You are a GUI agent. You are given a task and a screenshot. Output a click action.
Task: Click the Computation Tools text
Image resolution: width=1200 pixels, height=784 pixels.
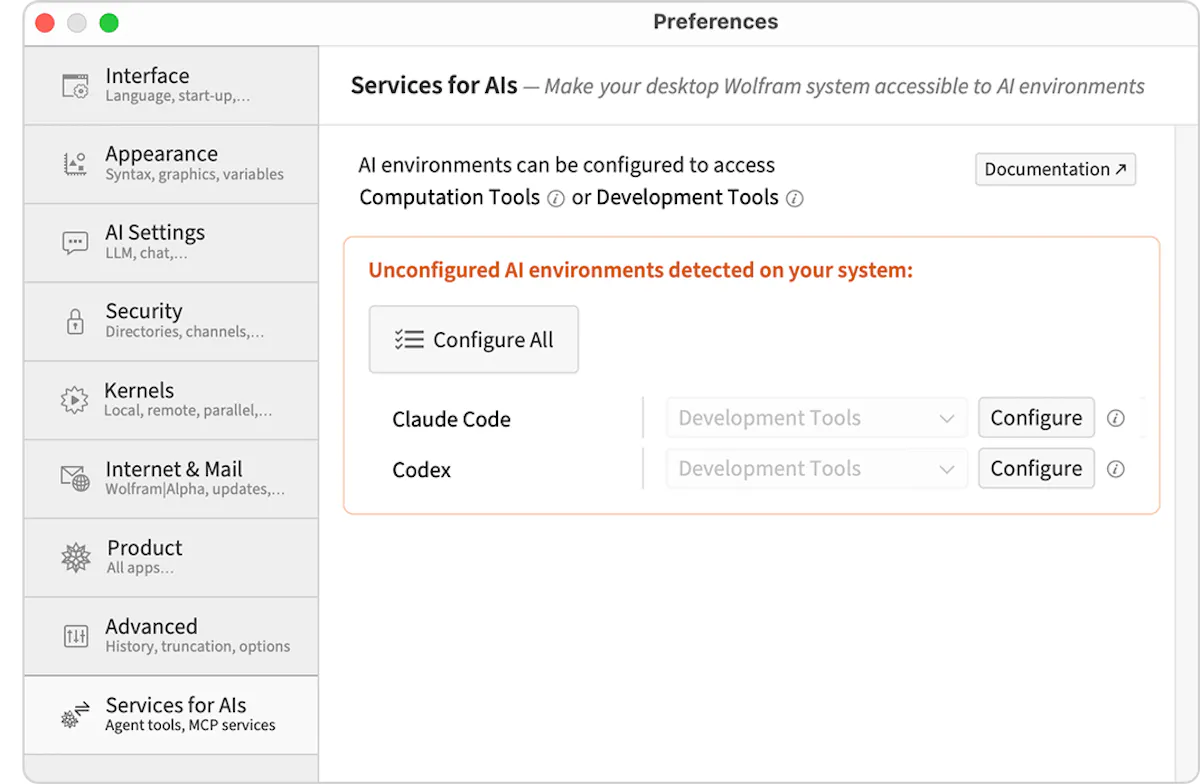[x=450, y=198]
